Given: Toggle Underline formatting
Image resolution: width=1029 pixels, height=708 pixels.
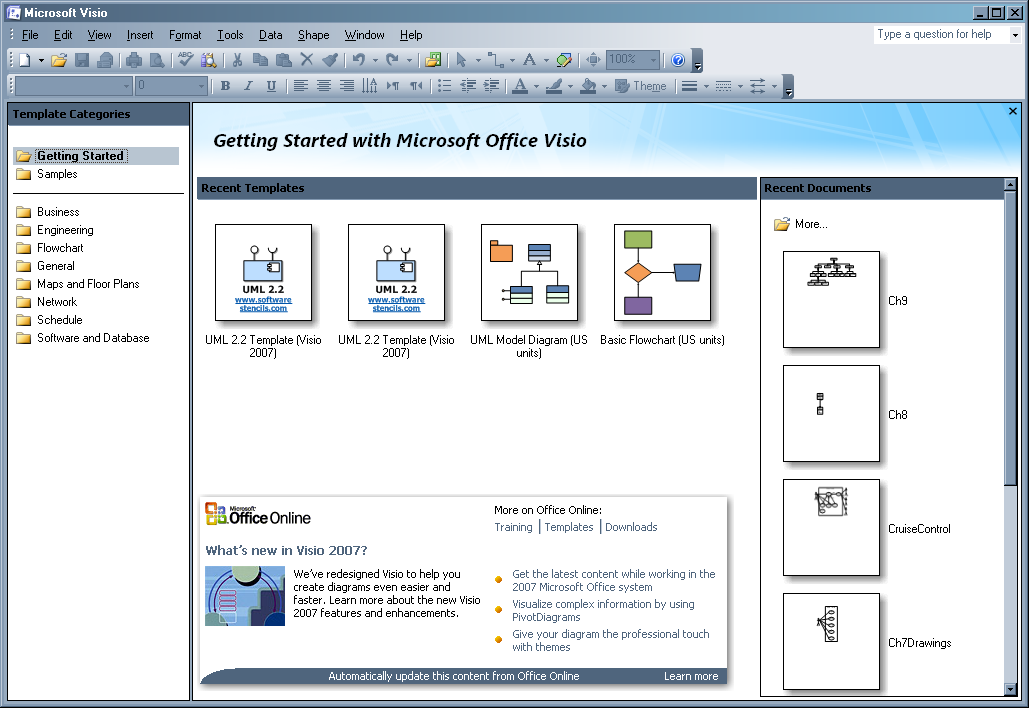Looking at the screenshot, I should pos(271,86).
